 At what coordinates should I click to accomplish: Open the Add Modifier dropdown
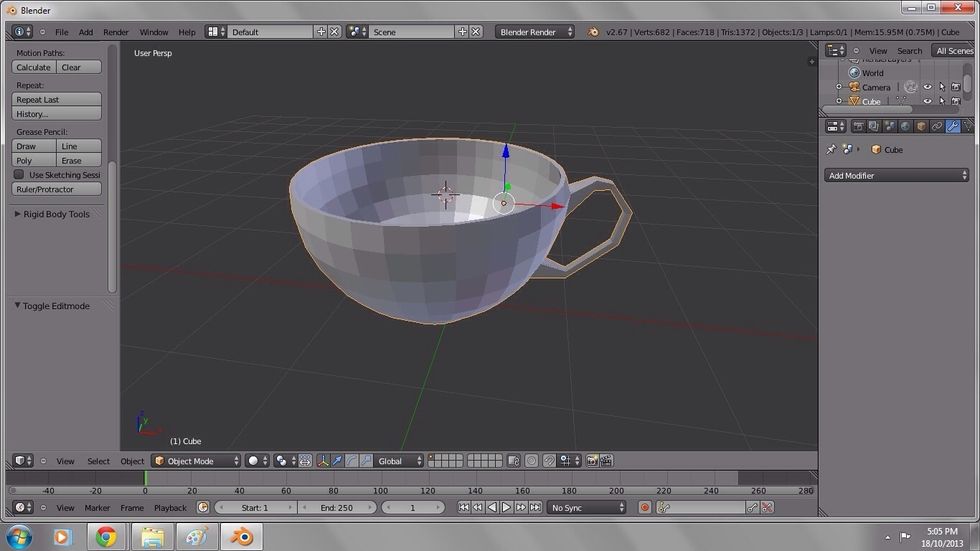(896, 175)
